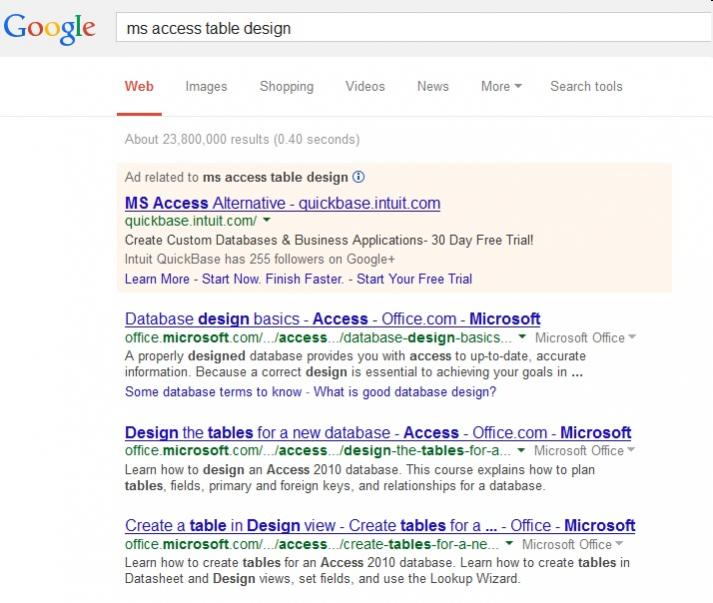This screenshot has width=713, height=603.
Task: Open Create a table in Design view result
Action: [380, 525]
